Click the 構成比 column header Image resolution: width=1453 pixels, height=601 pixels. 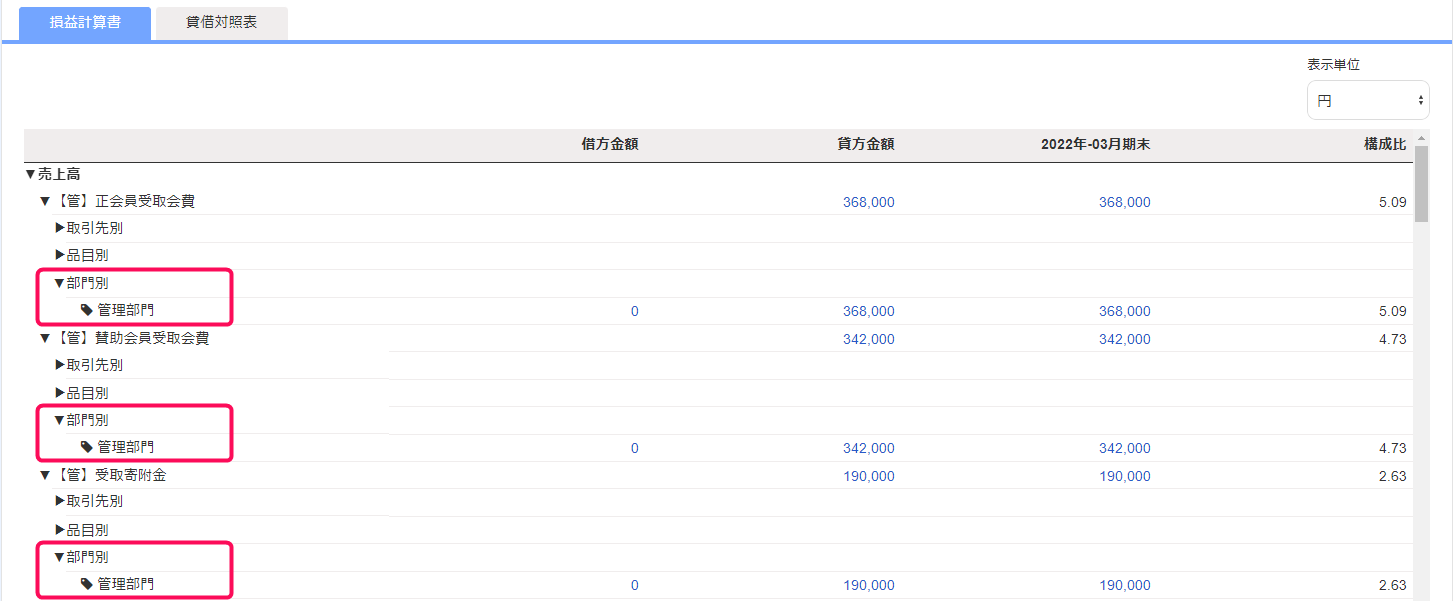tap(1385, 144)
